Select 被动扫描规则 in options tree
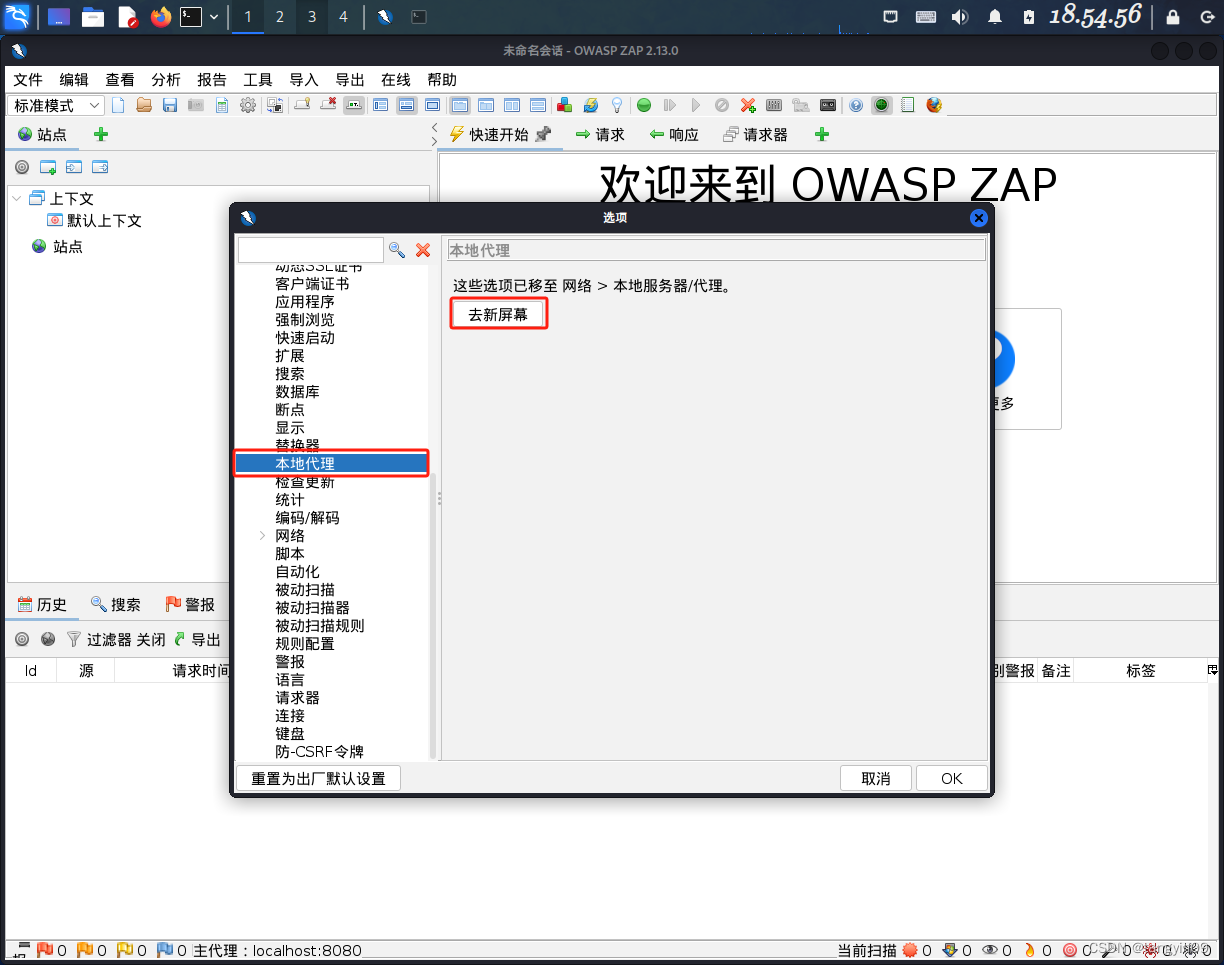Viewport: 1224px width, 965px height. (320, 626)
